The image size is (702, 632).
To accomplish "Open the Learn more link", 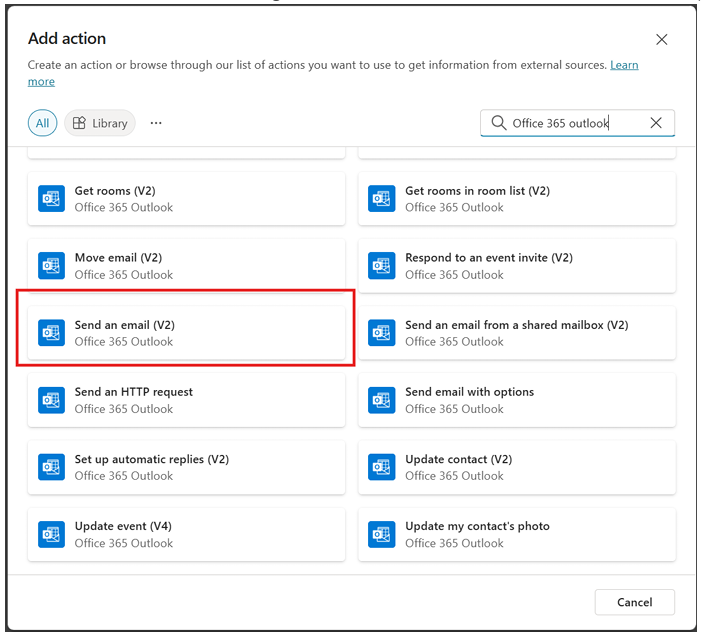I will coord(624,65).
